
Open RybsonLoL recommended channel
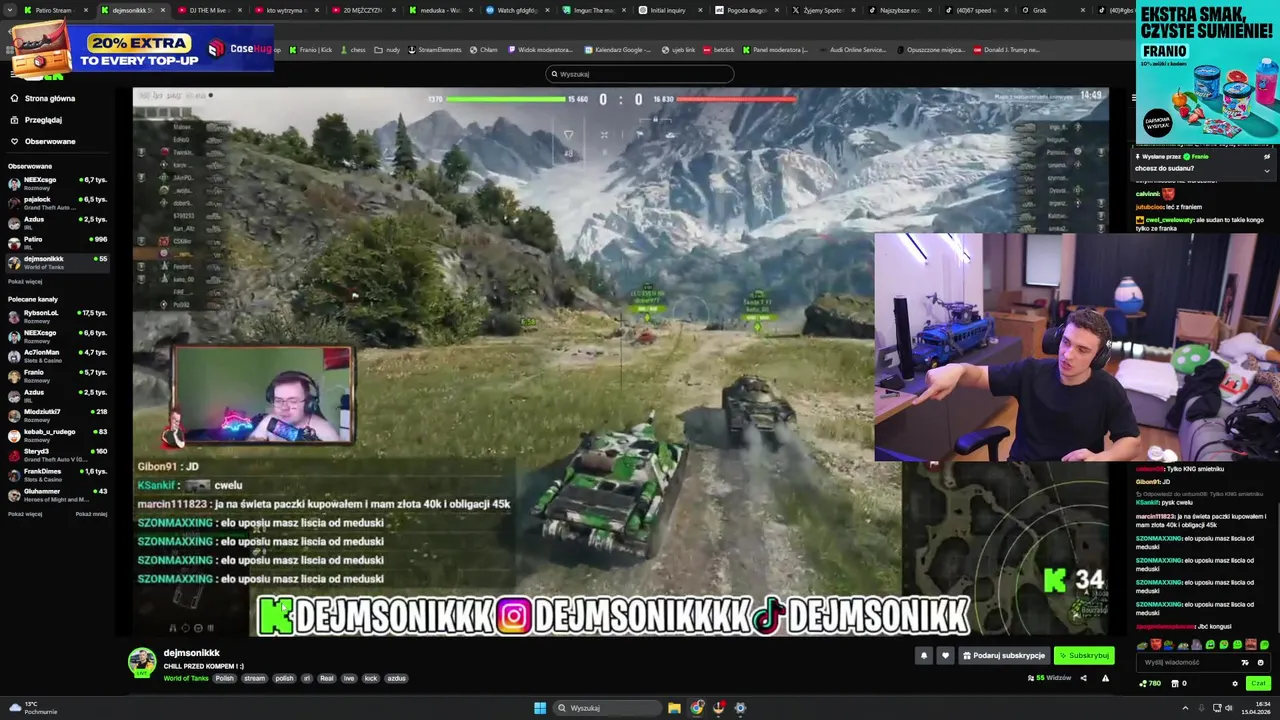[57, 316]
